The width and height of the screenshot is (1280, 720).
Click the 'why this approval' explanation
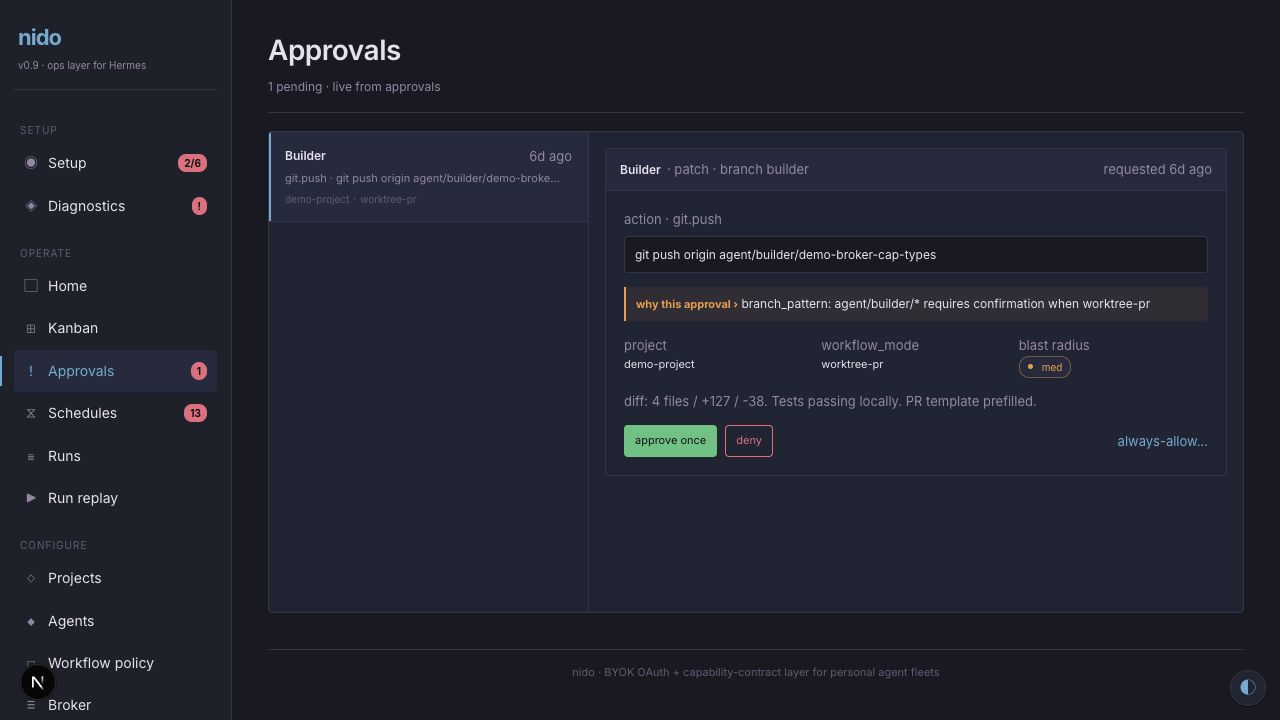tap(916, 304)
